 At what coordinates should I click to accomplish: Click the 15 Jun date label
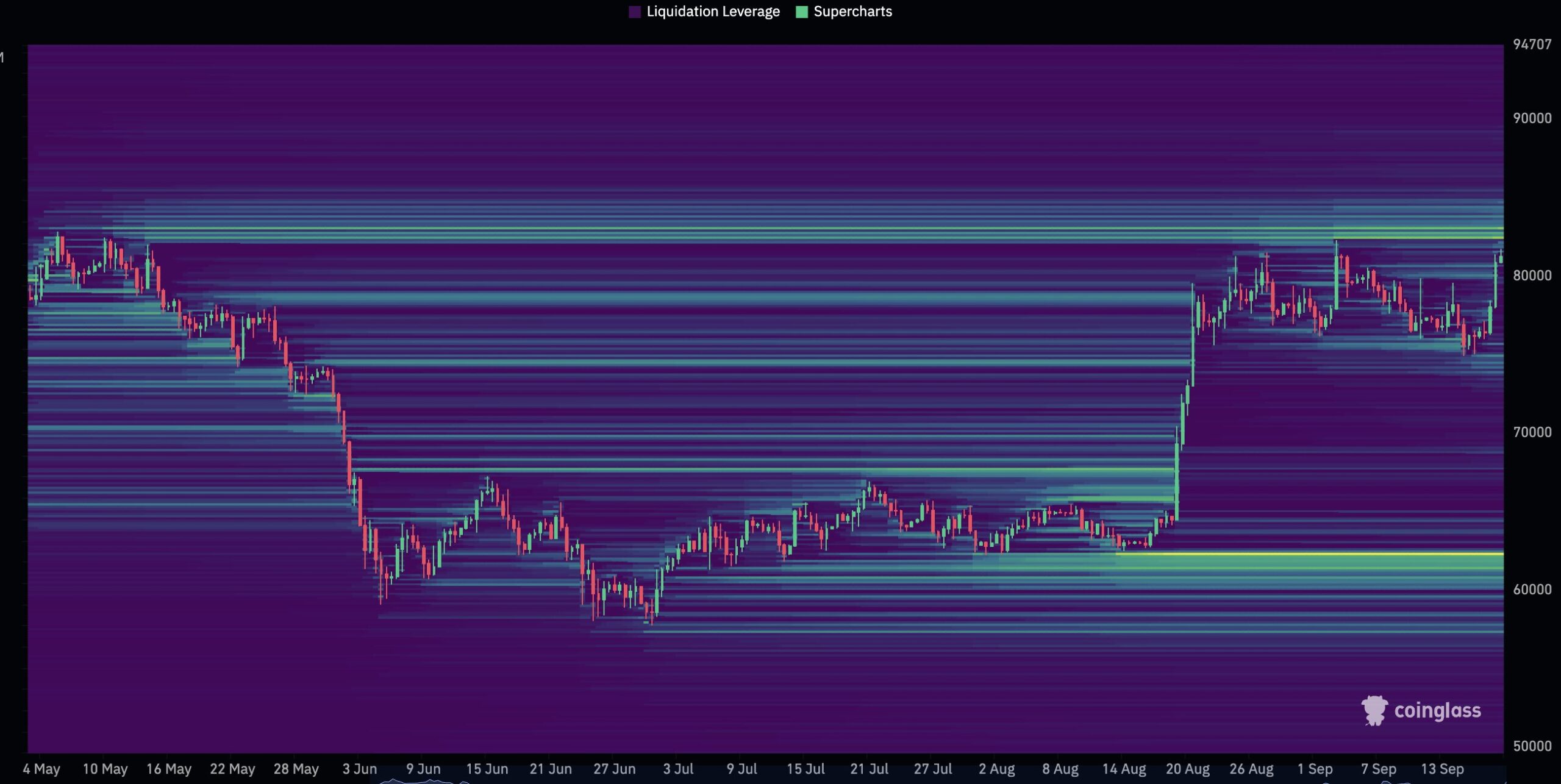[487, 769]
